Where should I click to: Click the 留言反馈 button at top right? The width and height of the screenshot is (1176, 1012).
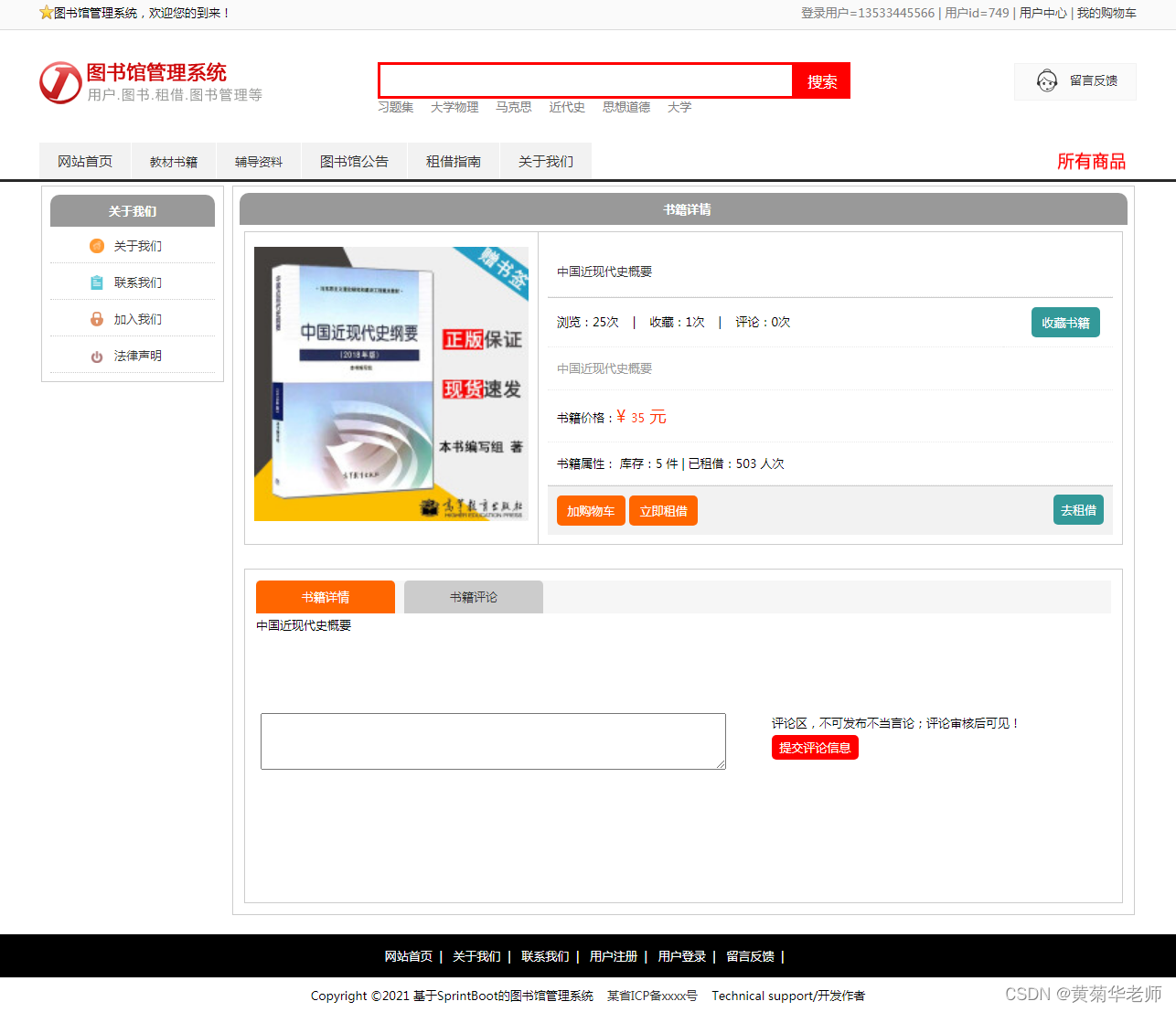(x=1075, y=81)
